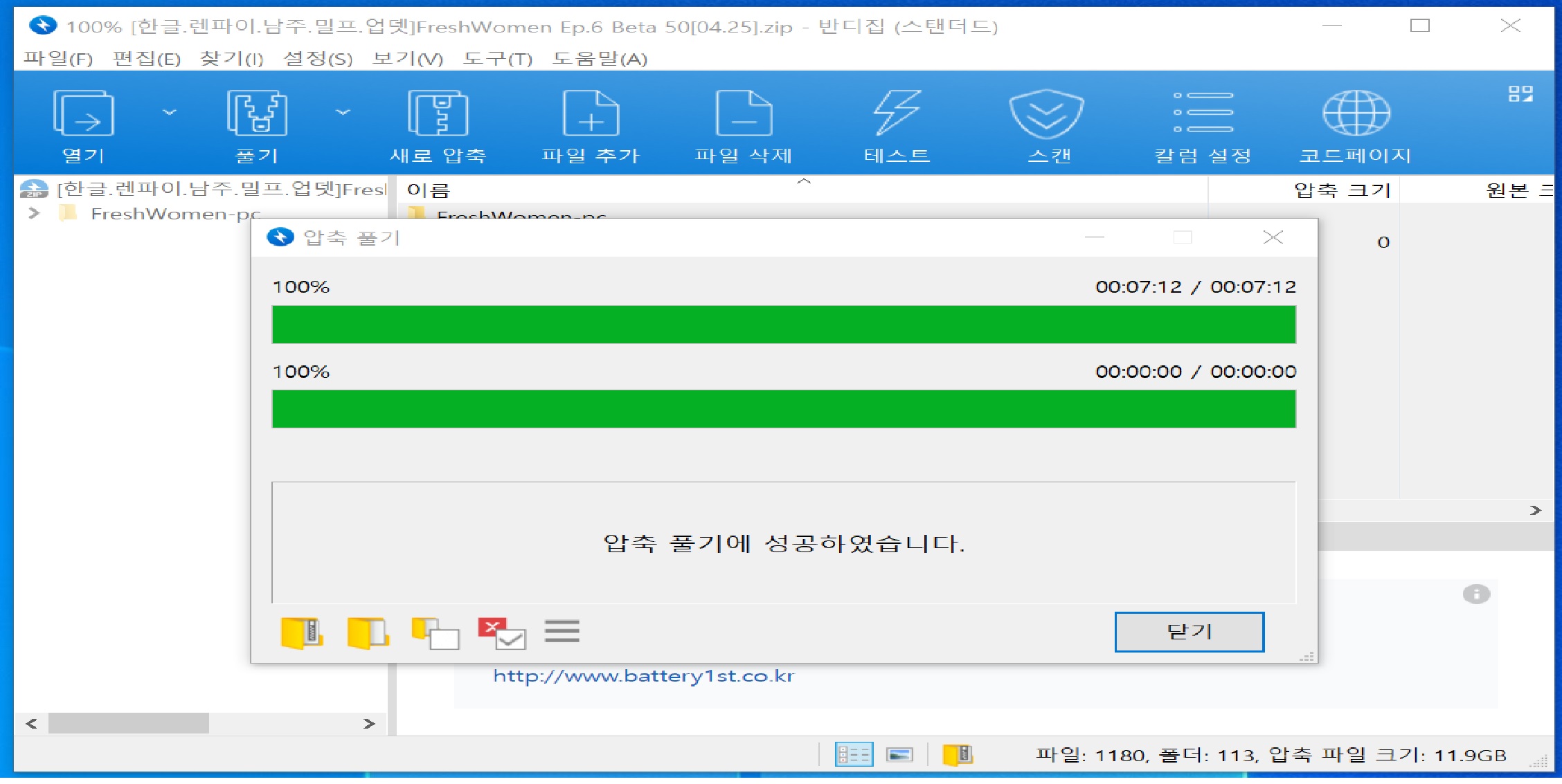
Task: Open the 도구(T) menu
Action: [497, 59]
